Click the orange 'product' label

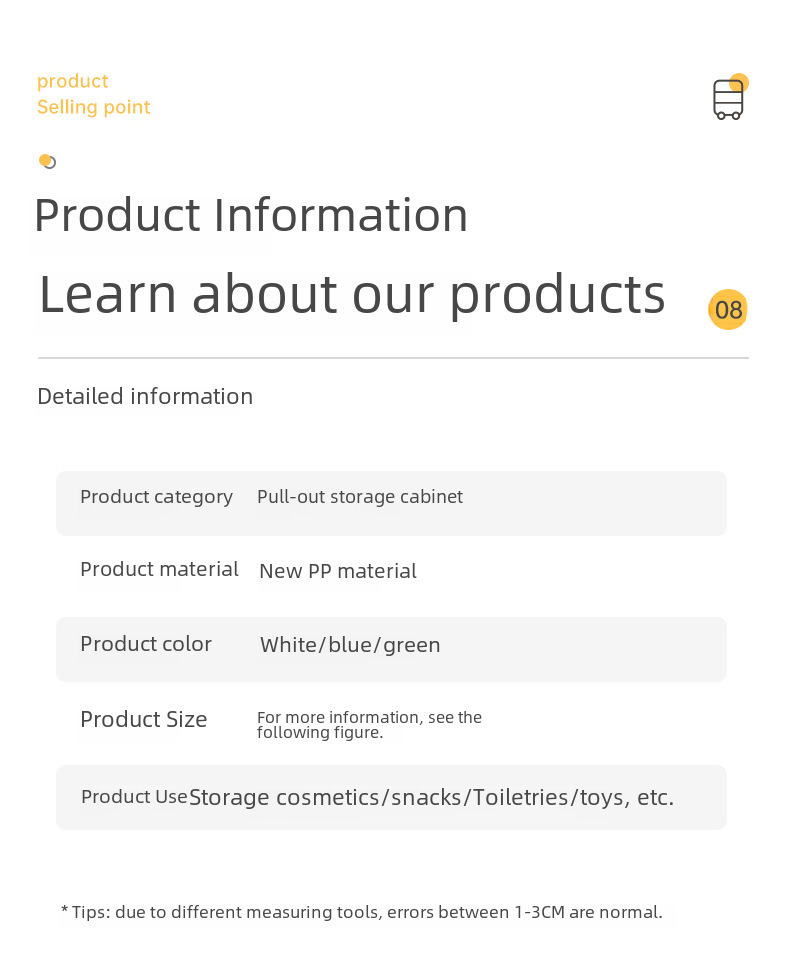click(72, 81)
